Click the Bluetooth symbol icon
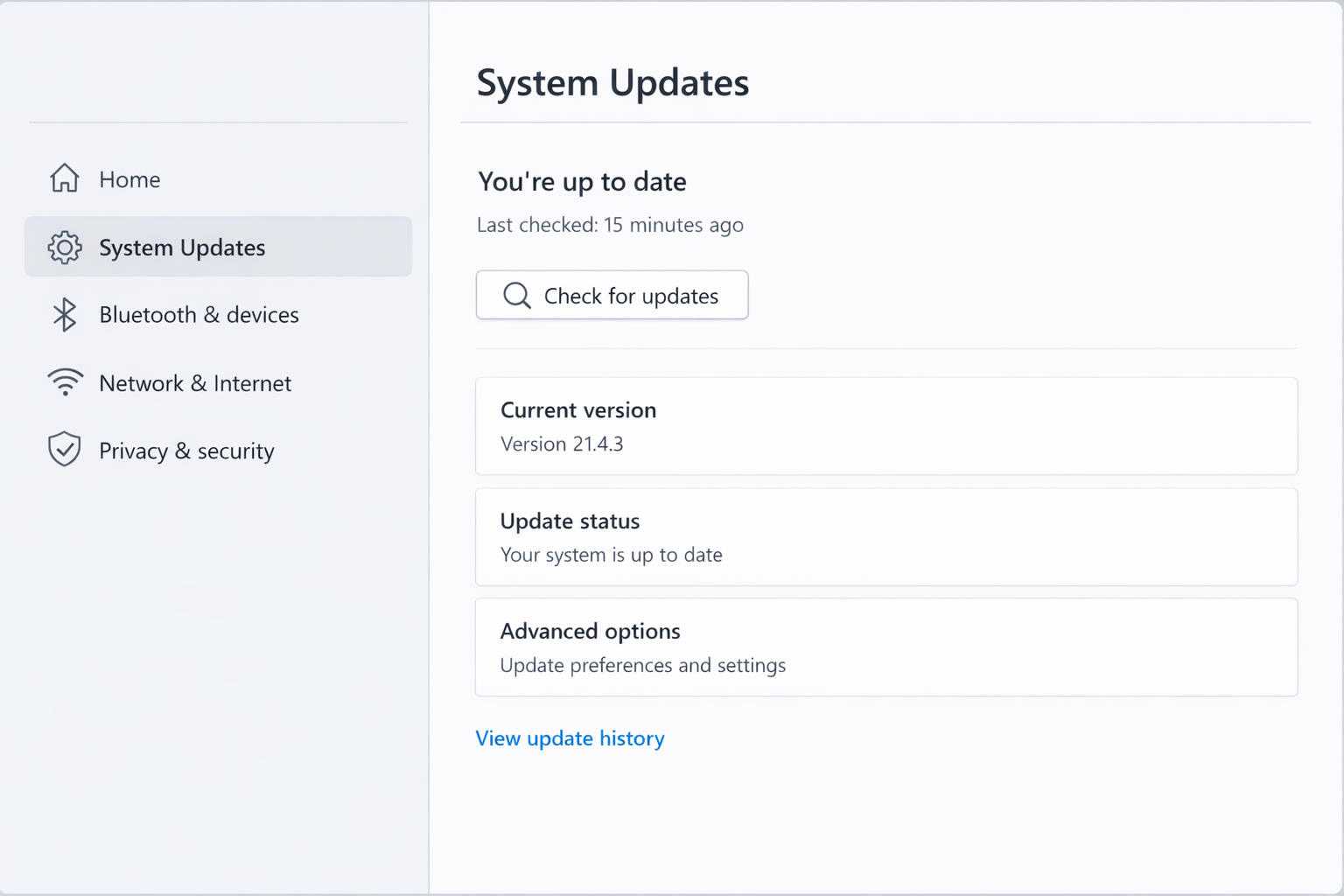This screenshot has height=896, width=1344. [x=65, y=315]
